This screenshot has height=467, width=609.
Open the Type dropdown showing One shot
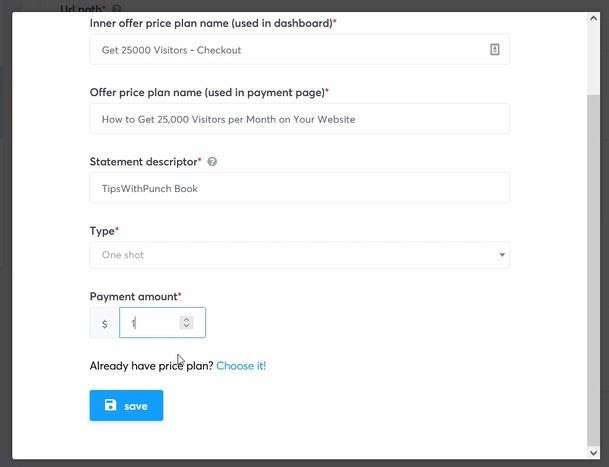tap(299, 255)
